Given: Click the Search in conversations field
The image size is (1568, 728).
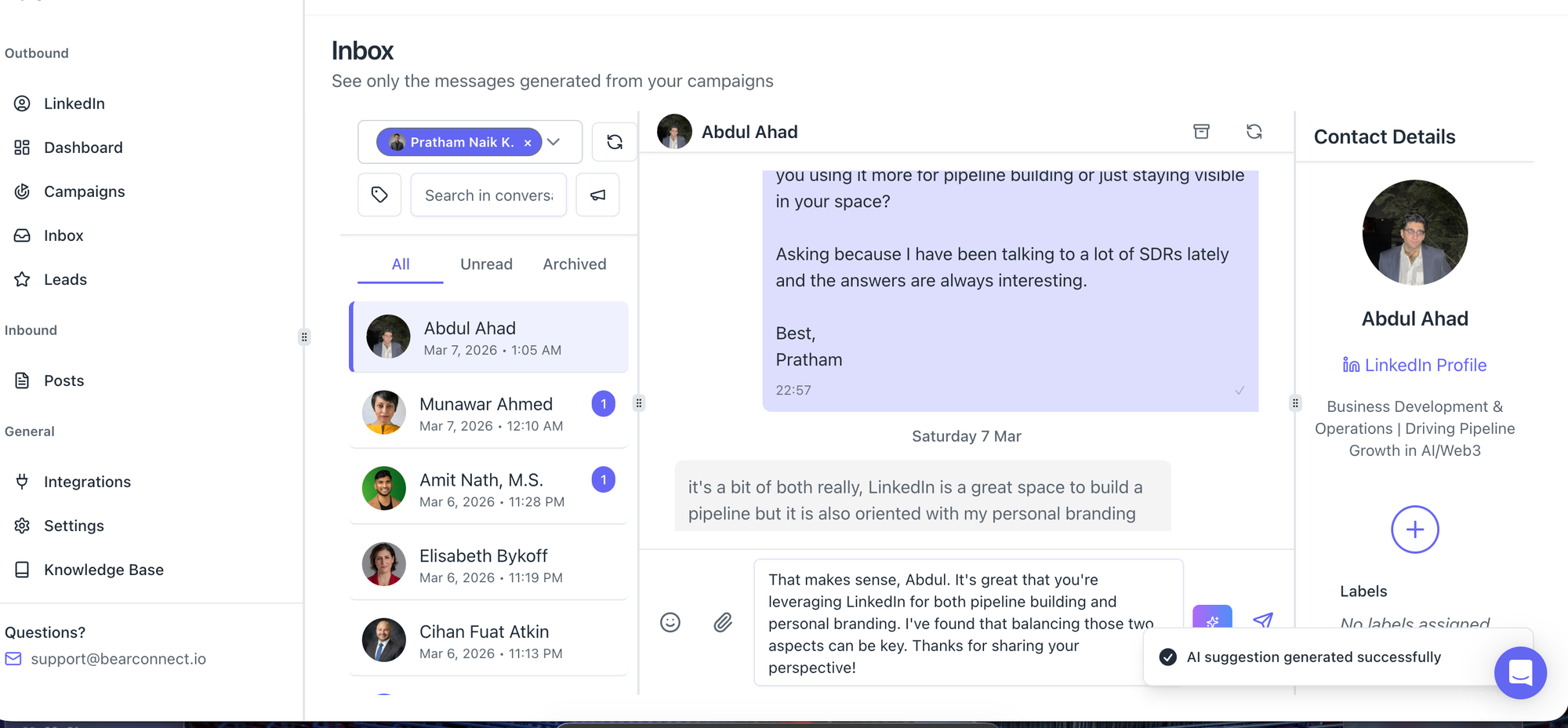Looking at the screenshot, I should [x=488, y=195].
